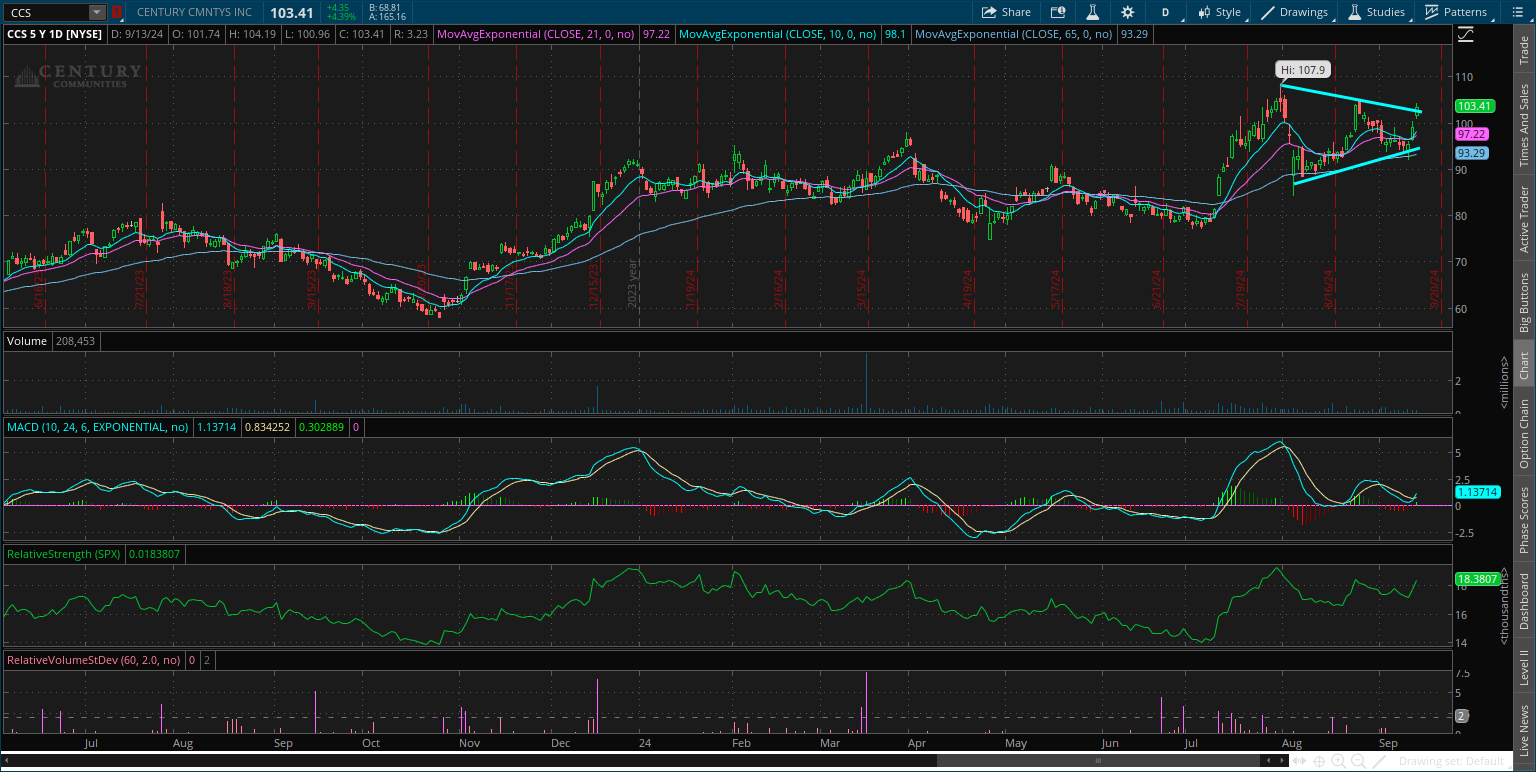
Task: Click scroll-right arrow of time axis scrollbar
Action: (x=1283, y=761)
